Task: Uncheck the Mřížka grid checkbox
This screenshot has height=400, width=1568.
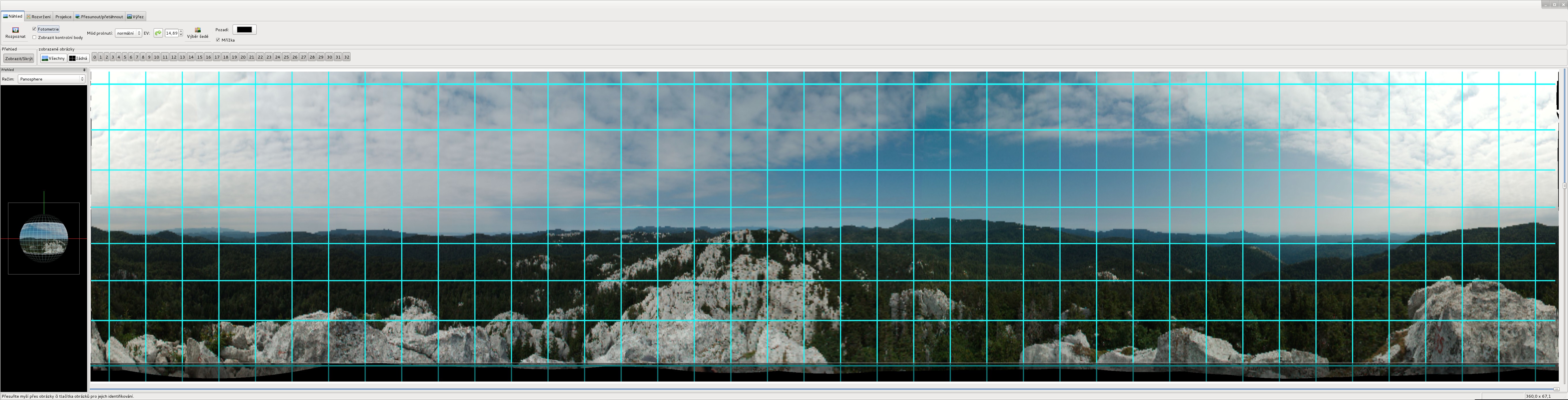Action: click(218, 40)
